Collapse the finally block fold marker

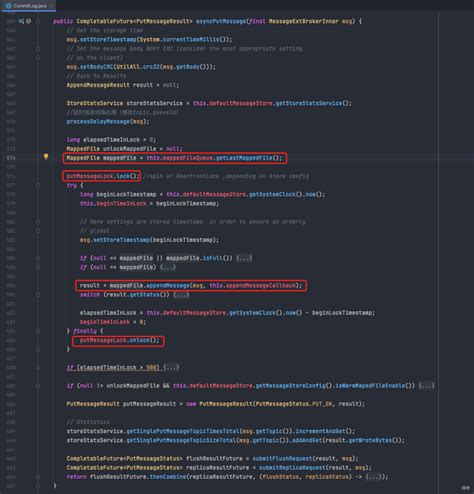coord(38,331)
